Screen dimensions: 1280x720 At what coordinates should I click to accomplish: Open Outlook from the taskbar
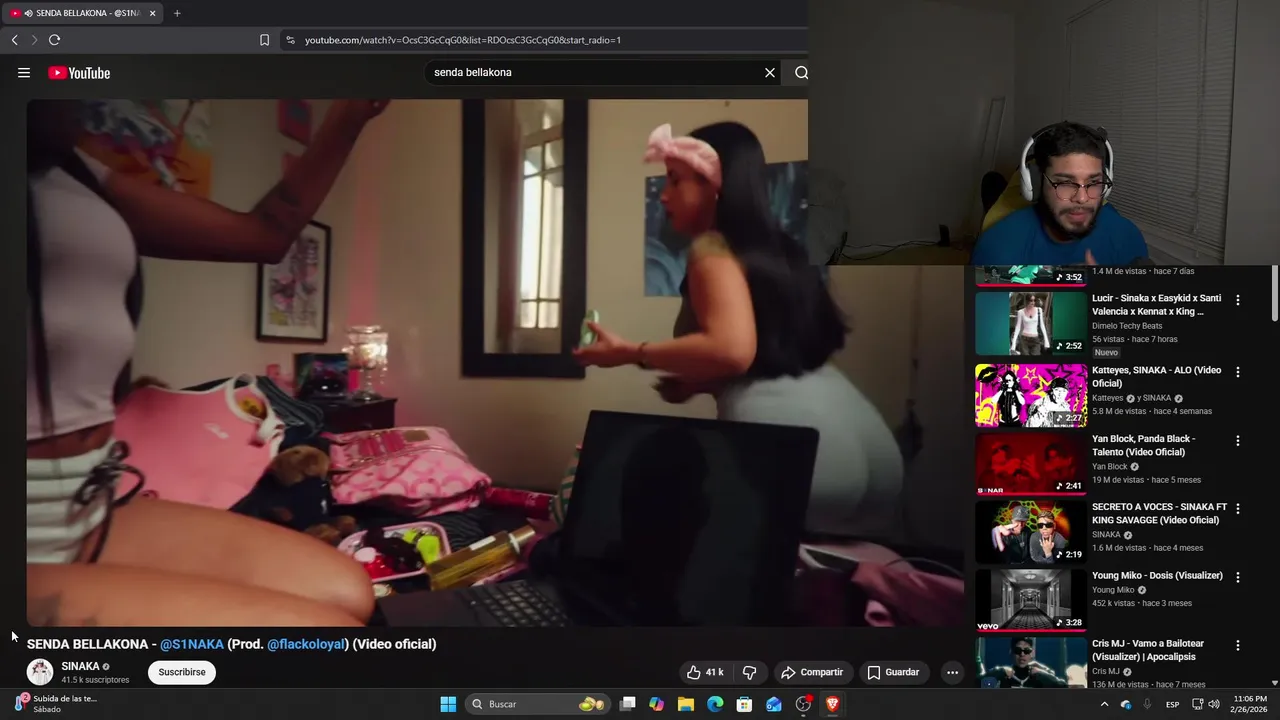pyautogui.click(x=774, y=704)
